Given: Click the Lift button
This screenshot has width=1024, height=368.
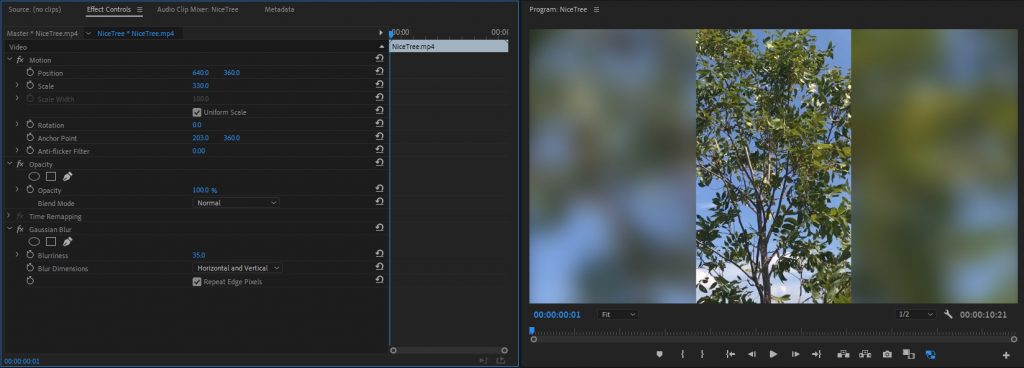Looking at the screenshot, I should click(843, 354).
